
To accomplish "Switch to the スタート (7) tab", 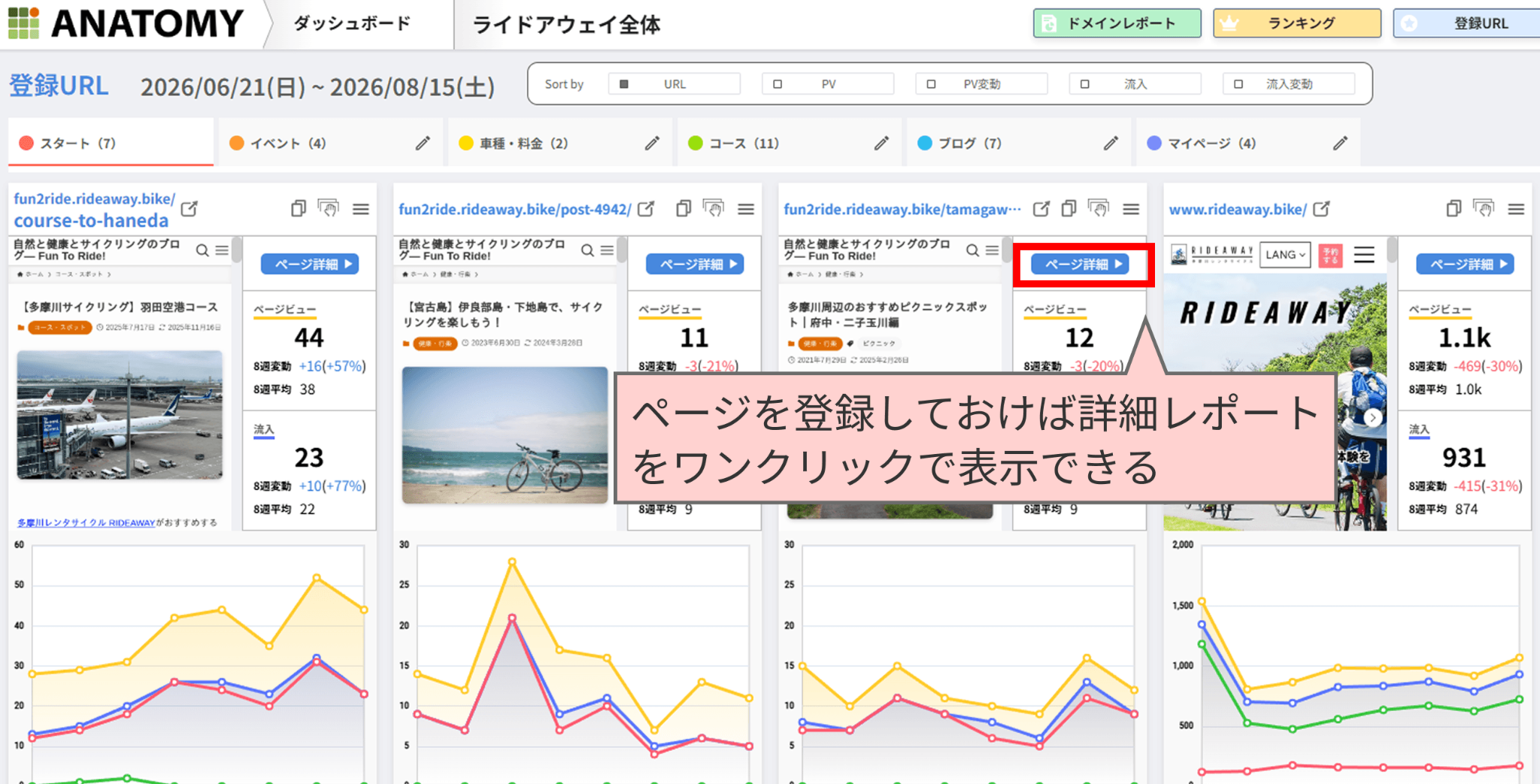I will click(111, 143).
